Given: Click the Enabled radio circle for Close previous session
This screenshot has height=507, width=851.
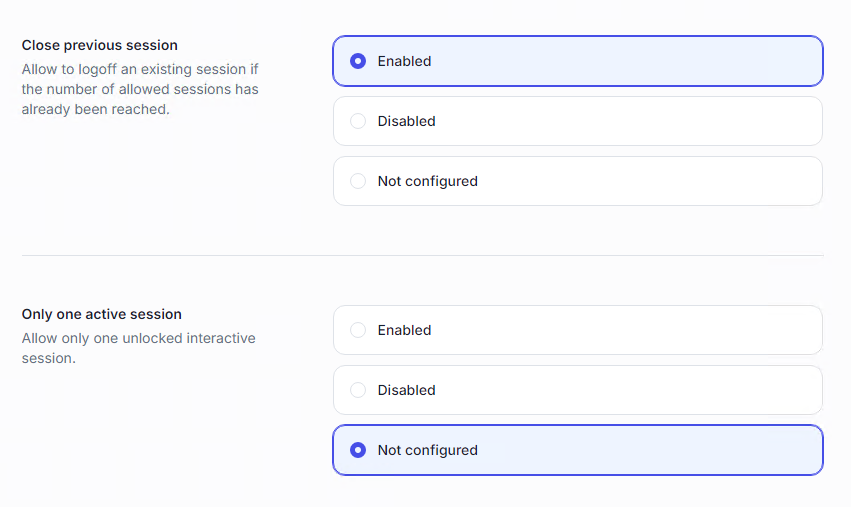Looking at the screenshot, I should pyautogui.click(x=358, y=61).
